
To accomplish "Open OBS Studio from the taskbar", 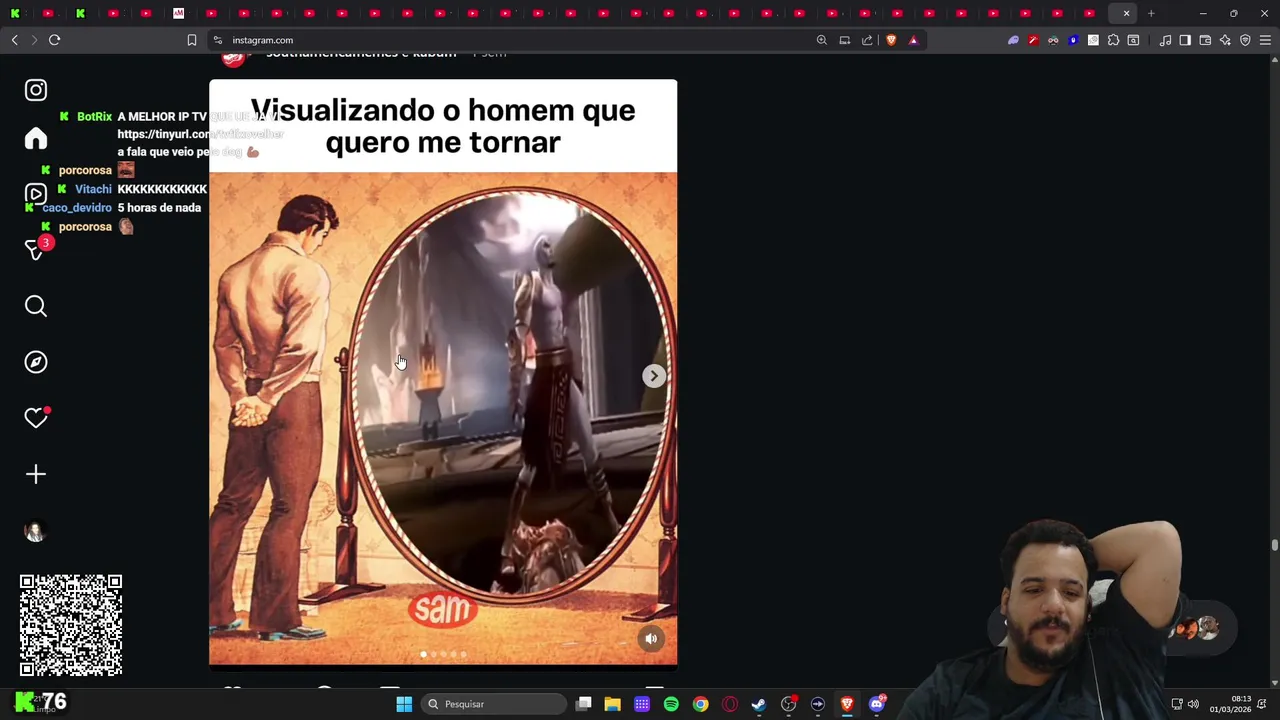I will coord(789,704).
